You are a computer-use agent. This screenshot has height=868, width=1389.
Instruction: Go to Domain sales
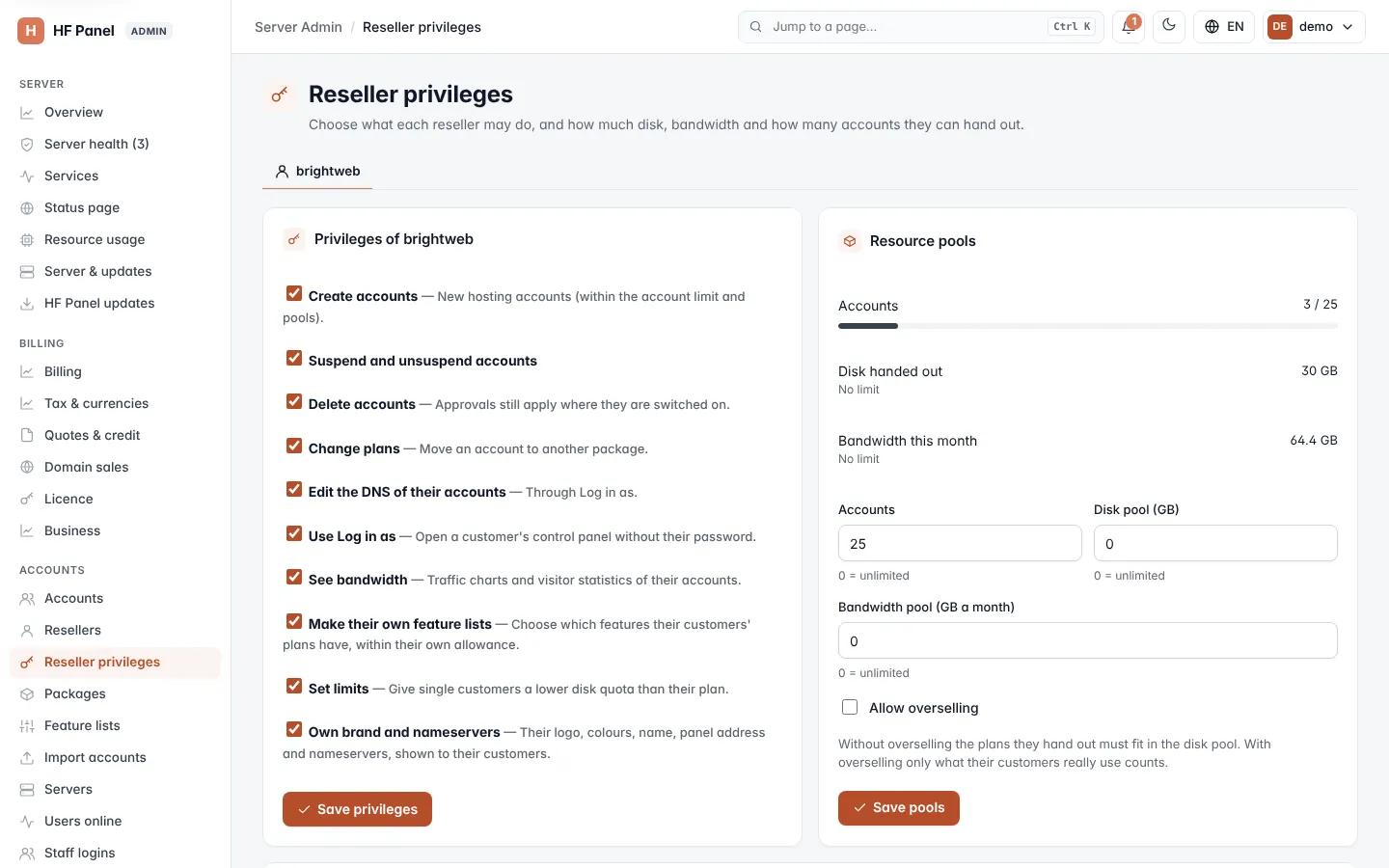pyautogui.click(x=115, y=467)
